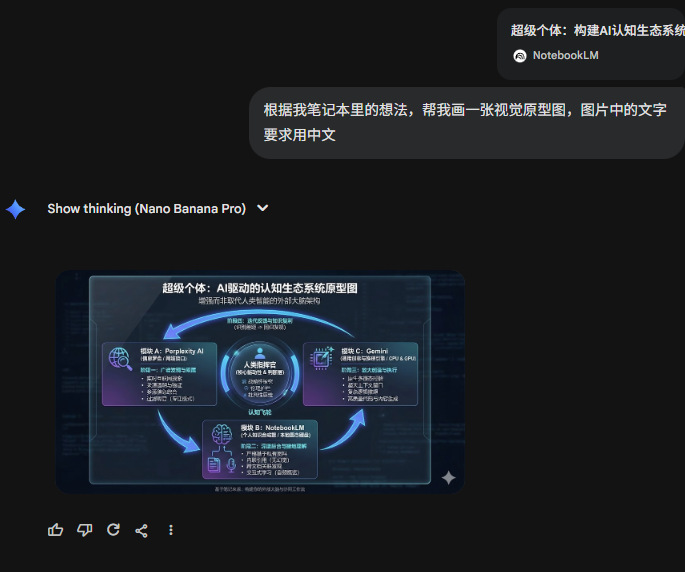Regenerate the response with redo icon
The width and height of the screenshot is (685, 572).
113,530
